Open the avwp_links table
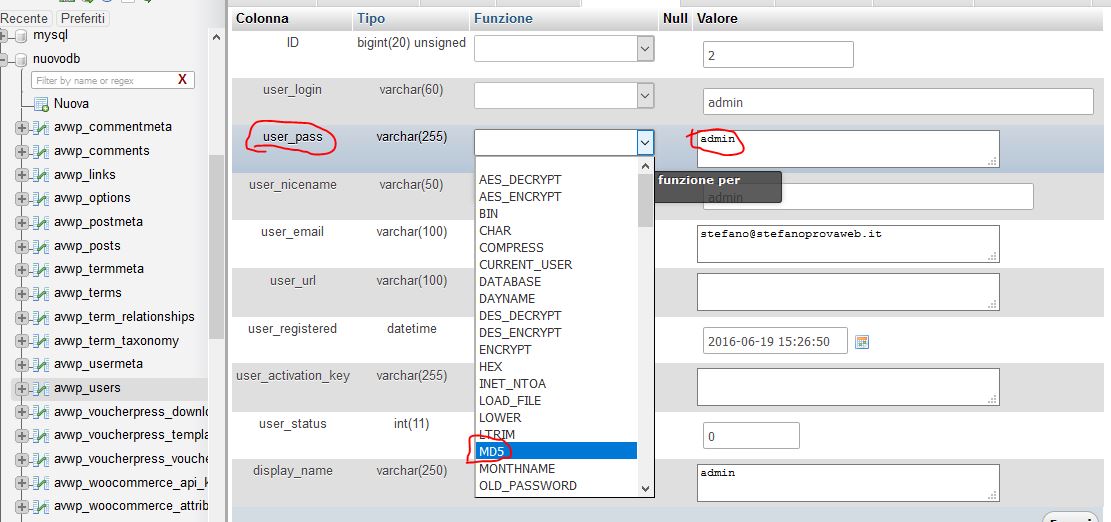The width and height of the screenshot is (1111, 522). coord(84,175)
